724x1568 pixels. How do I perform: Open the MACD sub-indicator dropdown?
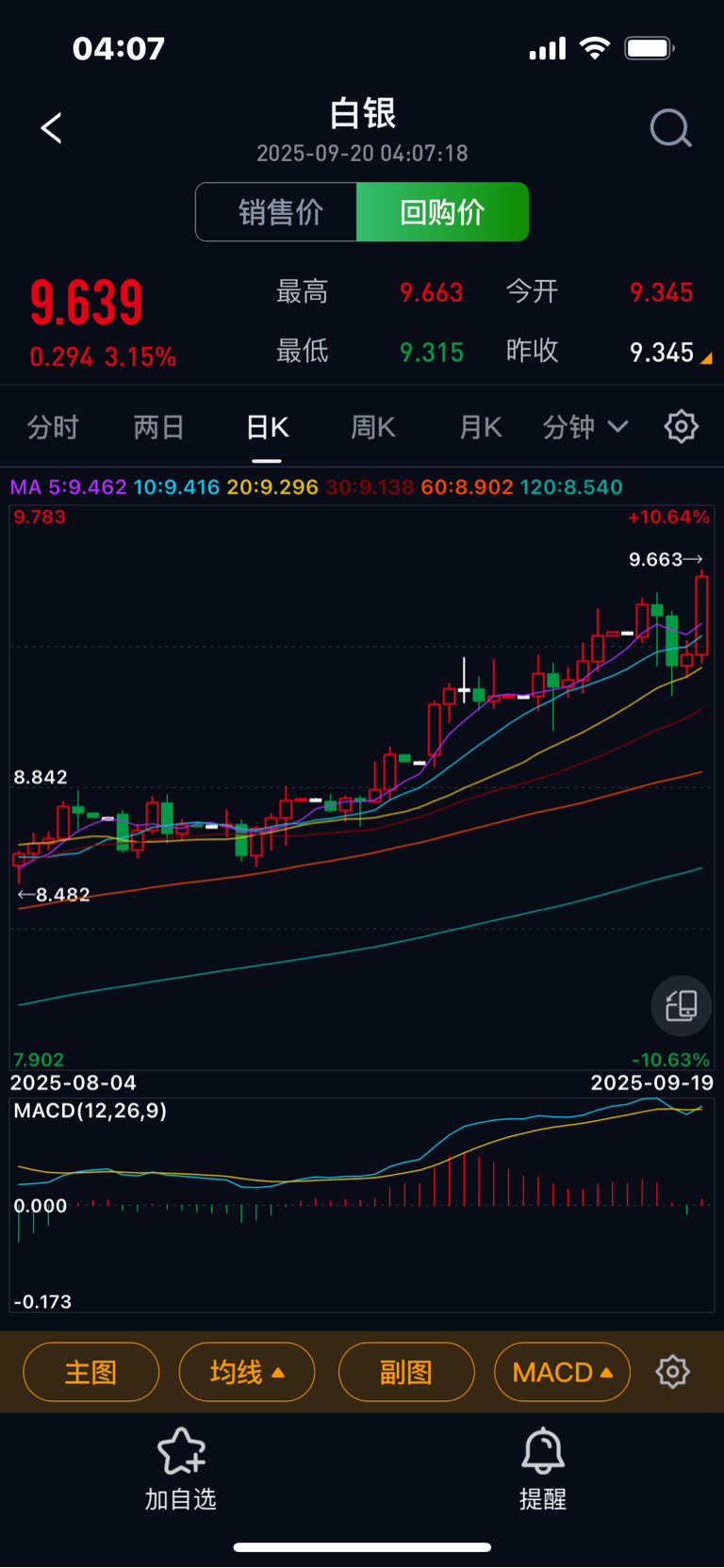tap(562, 1372)
